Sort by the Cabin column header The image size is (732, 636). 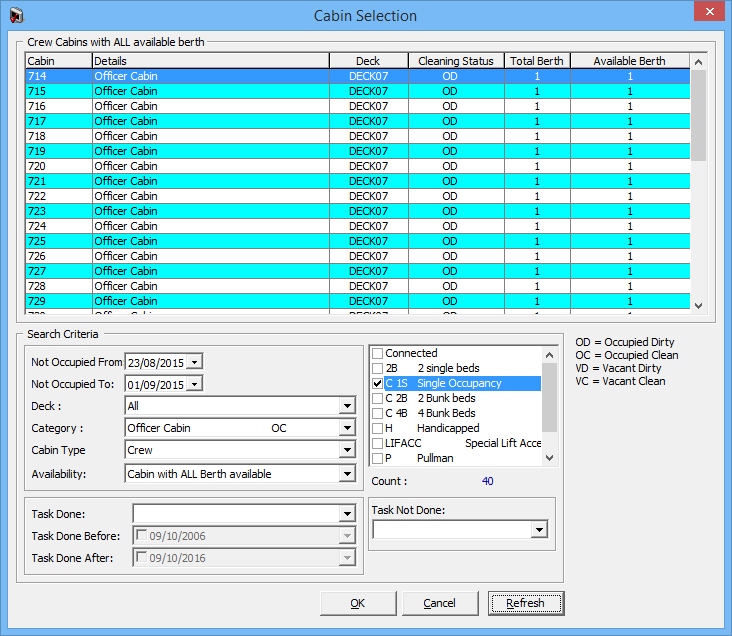point(59,61)
